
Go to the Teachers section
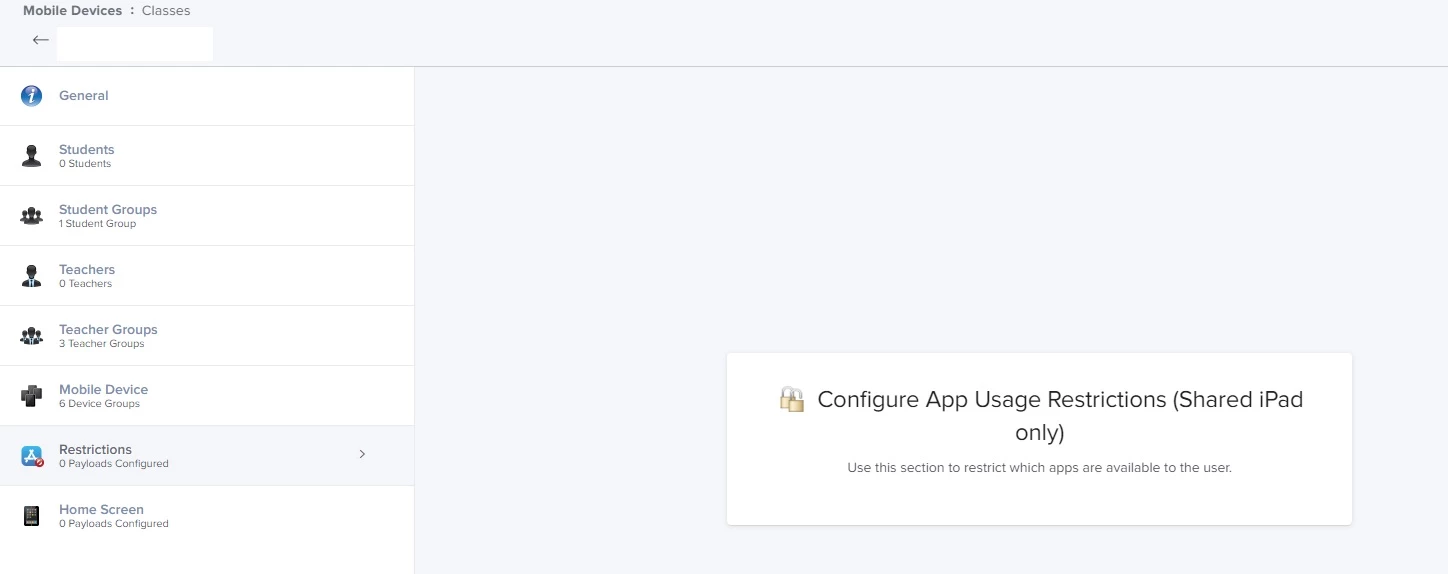(207, 276)
